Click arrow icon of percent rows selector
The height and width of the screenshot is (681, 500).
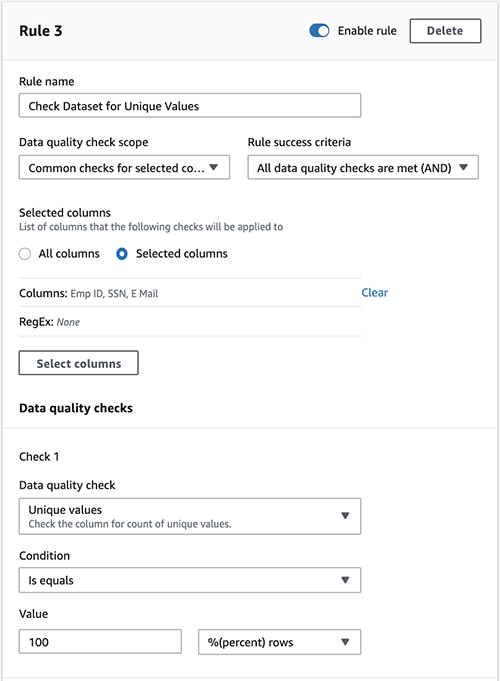[x=345, y=642]
